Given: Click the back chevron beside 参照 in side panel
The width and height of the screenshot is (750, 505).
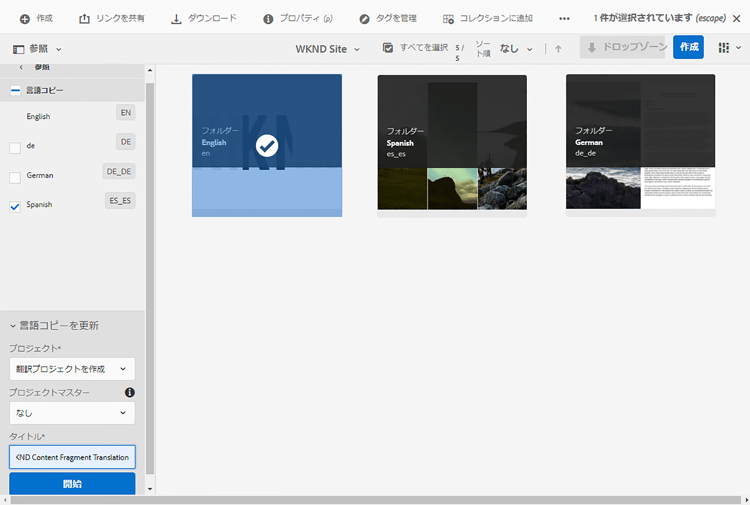Looking at the screenshot, I should (x=21, y=67).
